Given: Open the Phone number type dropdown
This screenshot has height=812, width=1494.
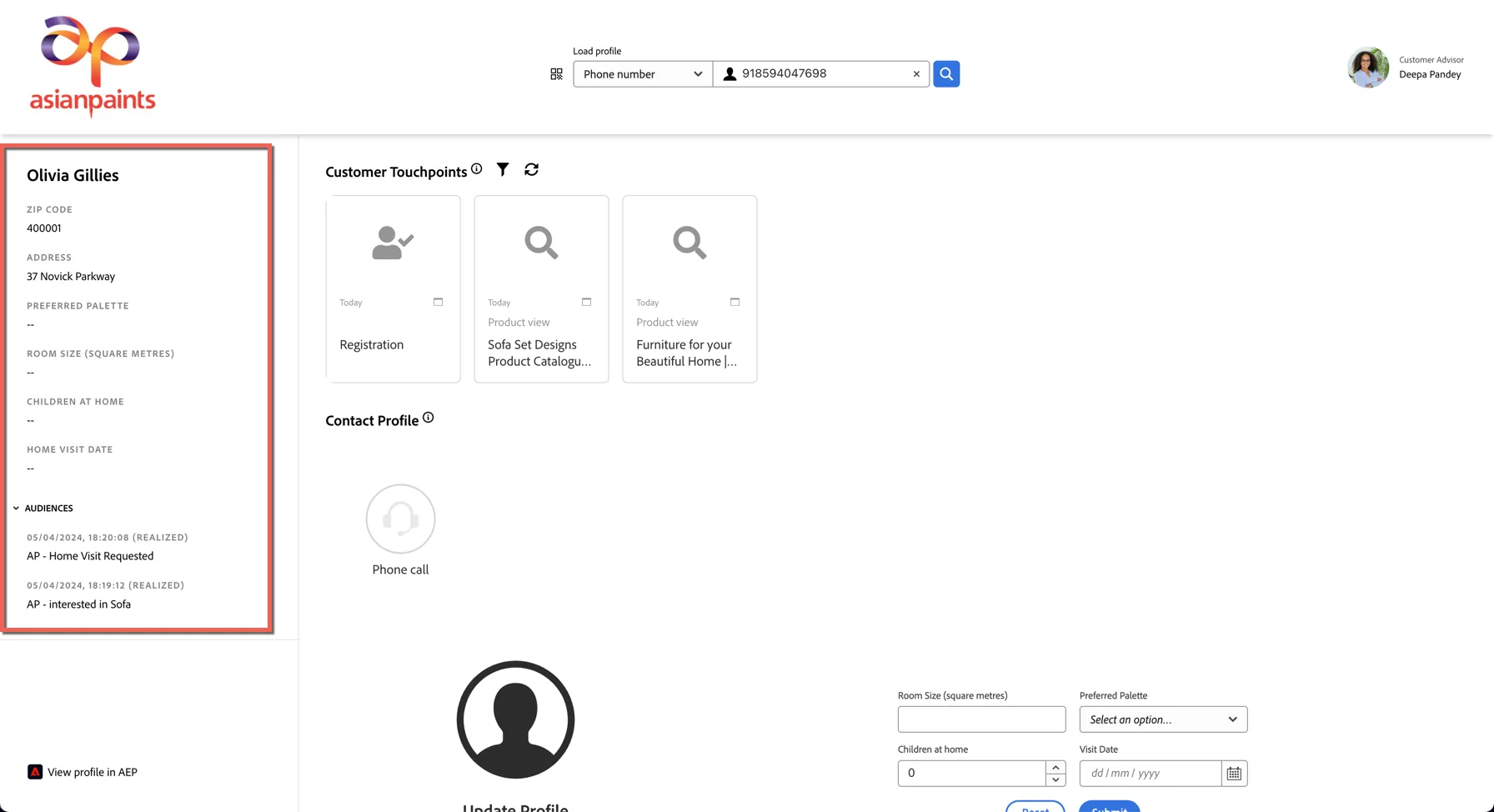Looking at the screenshot, I should point(643,74).
